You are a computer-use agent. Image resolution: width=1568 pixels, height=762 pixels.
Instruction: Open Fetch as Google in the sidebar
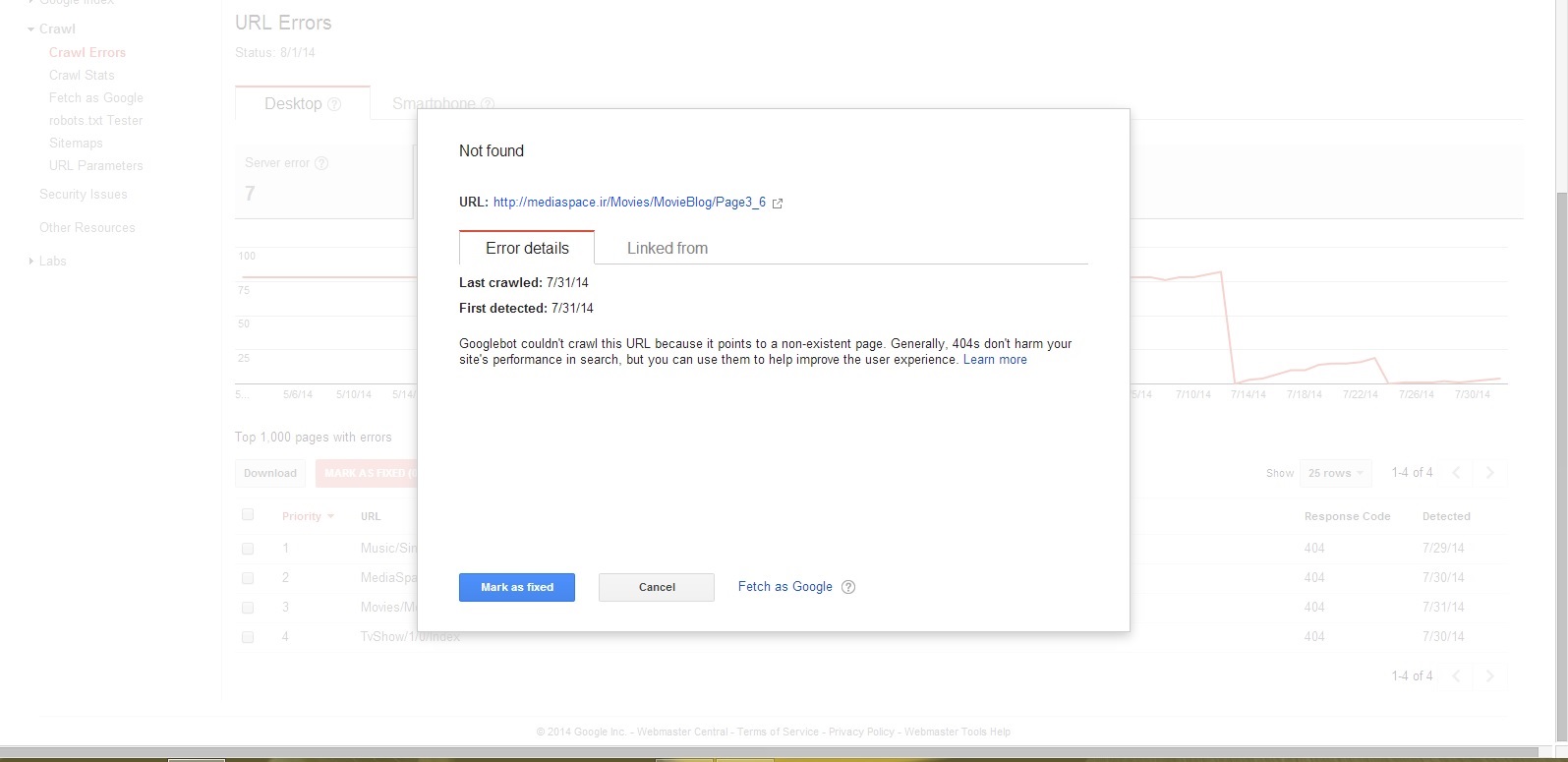point(96,97)
